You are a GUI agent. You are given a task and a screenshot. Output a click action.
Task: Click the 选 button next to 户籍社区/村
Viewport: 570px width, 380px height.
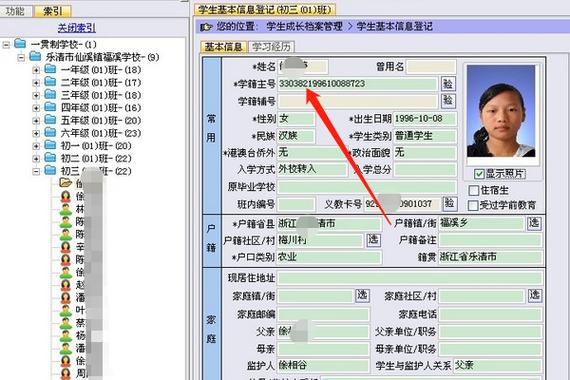(373, 240)
